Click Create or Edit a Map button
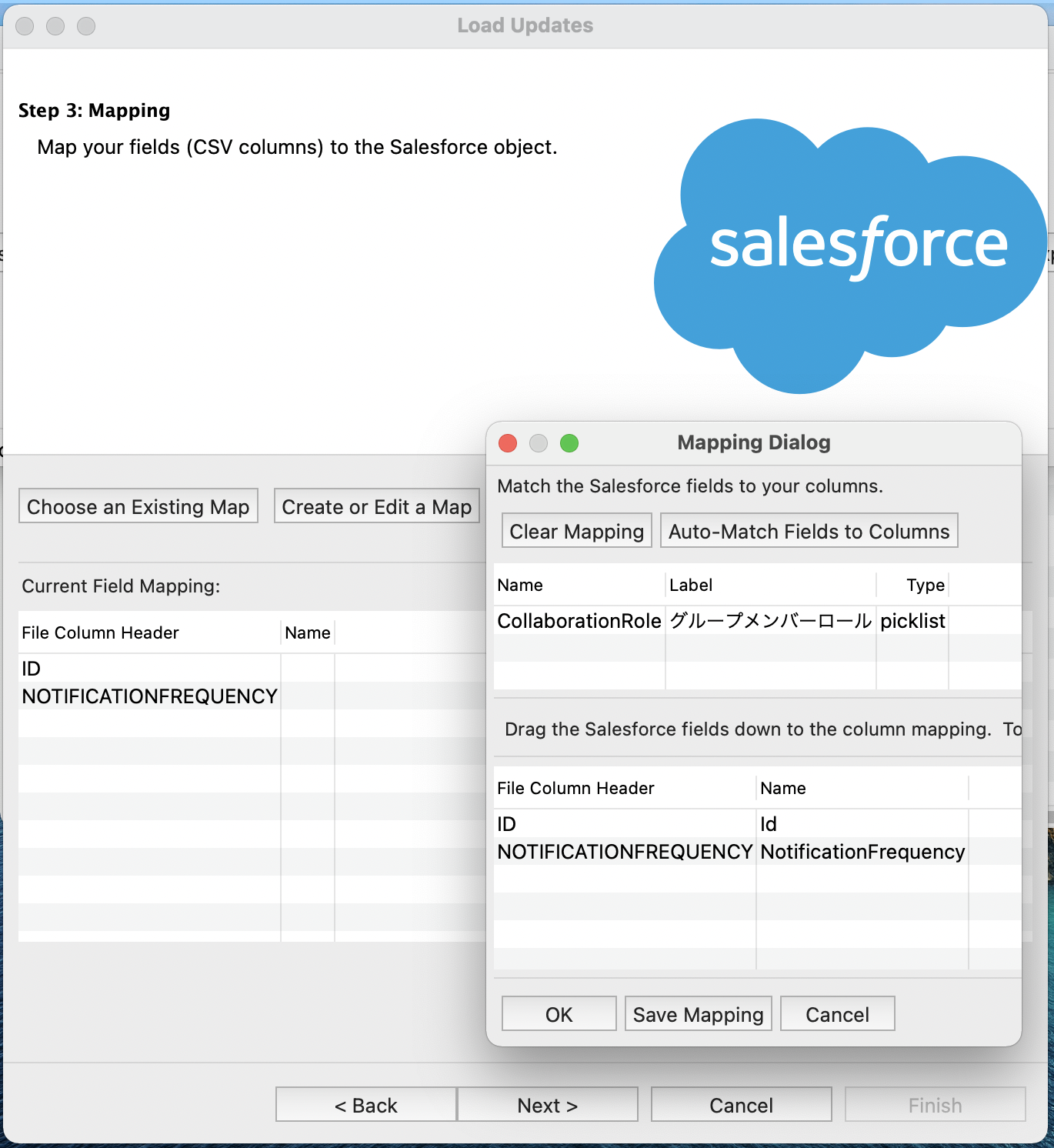Screen dimensions: 1054x1148 coord(376,506)
